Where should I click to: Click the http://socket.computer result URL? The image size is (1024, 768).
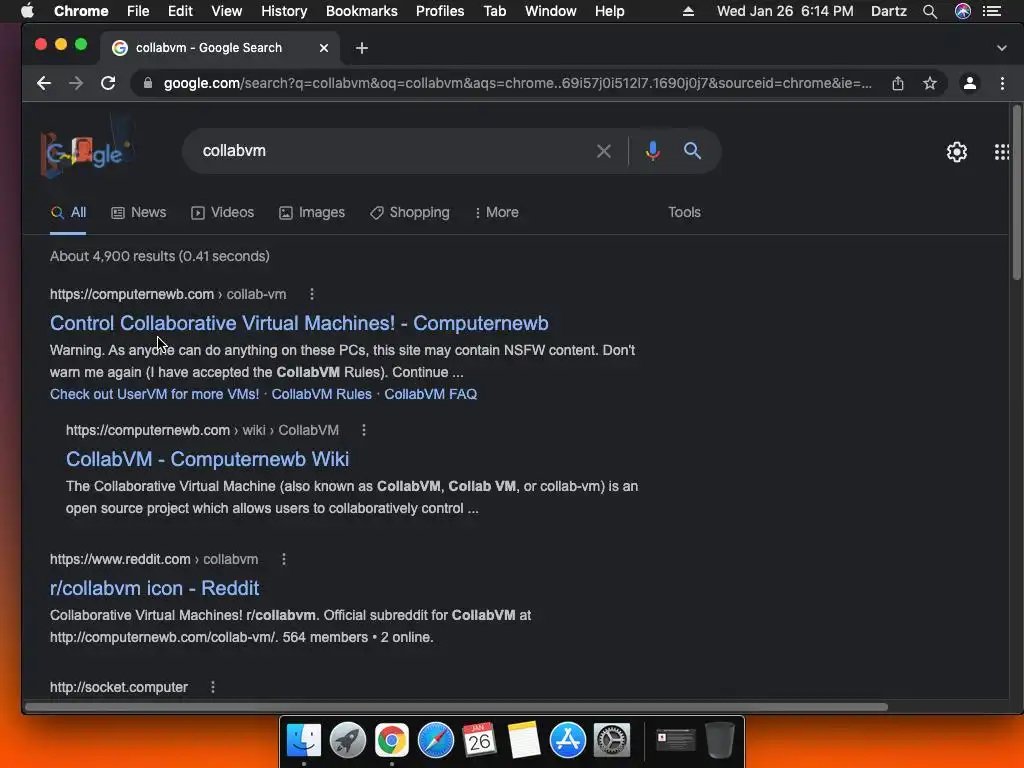(119, 687)
